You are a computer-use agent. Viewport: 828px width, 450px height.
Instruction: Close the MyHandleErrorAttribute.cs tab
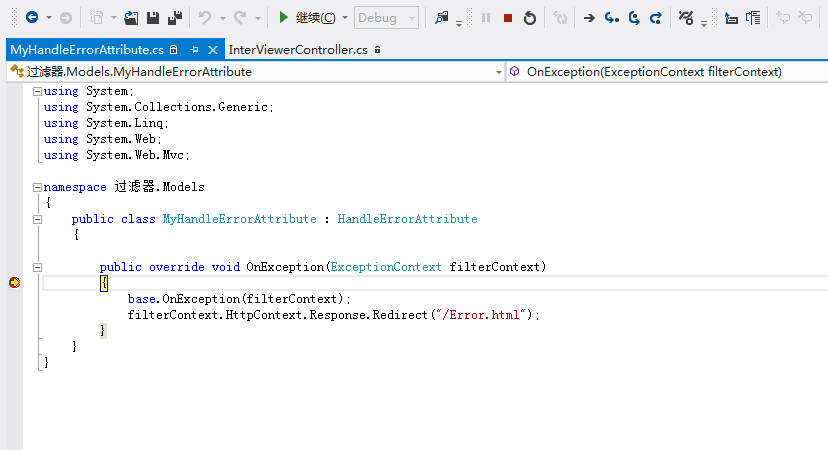click(x=213, y=50)
